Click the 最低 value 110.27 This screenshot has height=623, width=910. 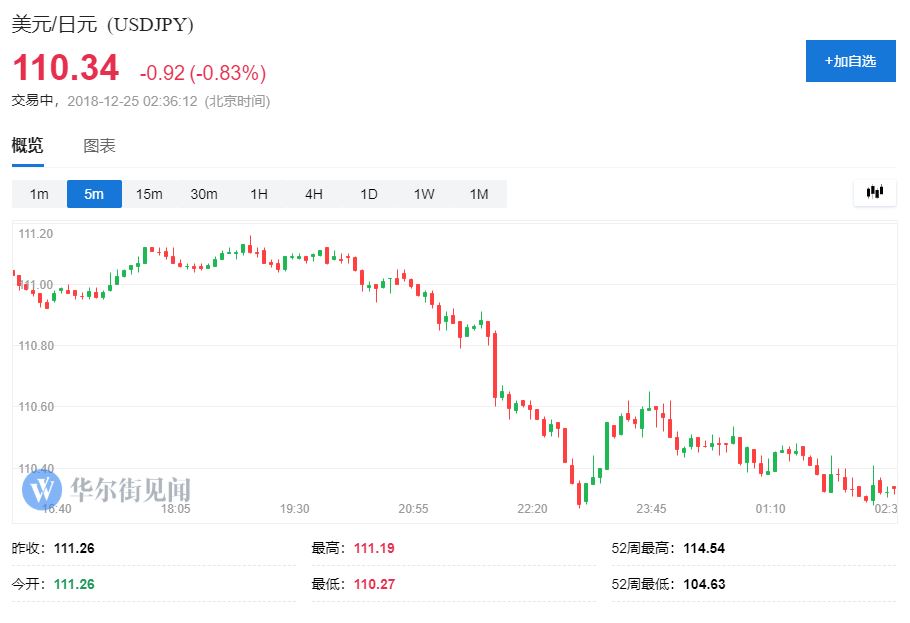pyautogui.click(x=376, y=584)
